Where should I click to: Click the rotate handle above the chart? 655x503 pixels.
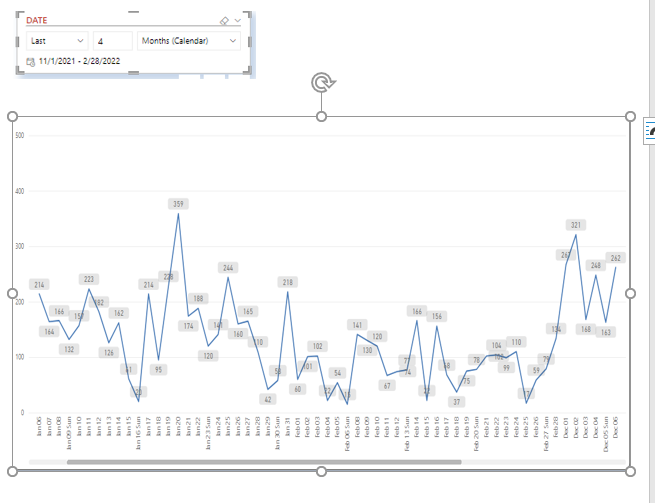coord(322,82)
